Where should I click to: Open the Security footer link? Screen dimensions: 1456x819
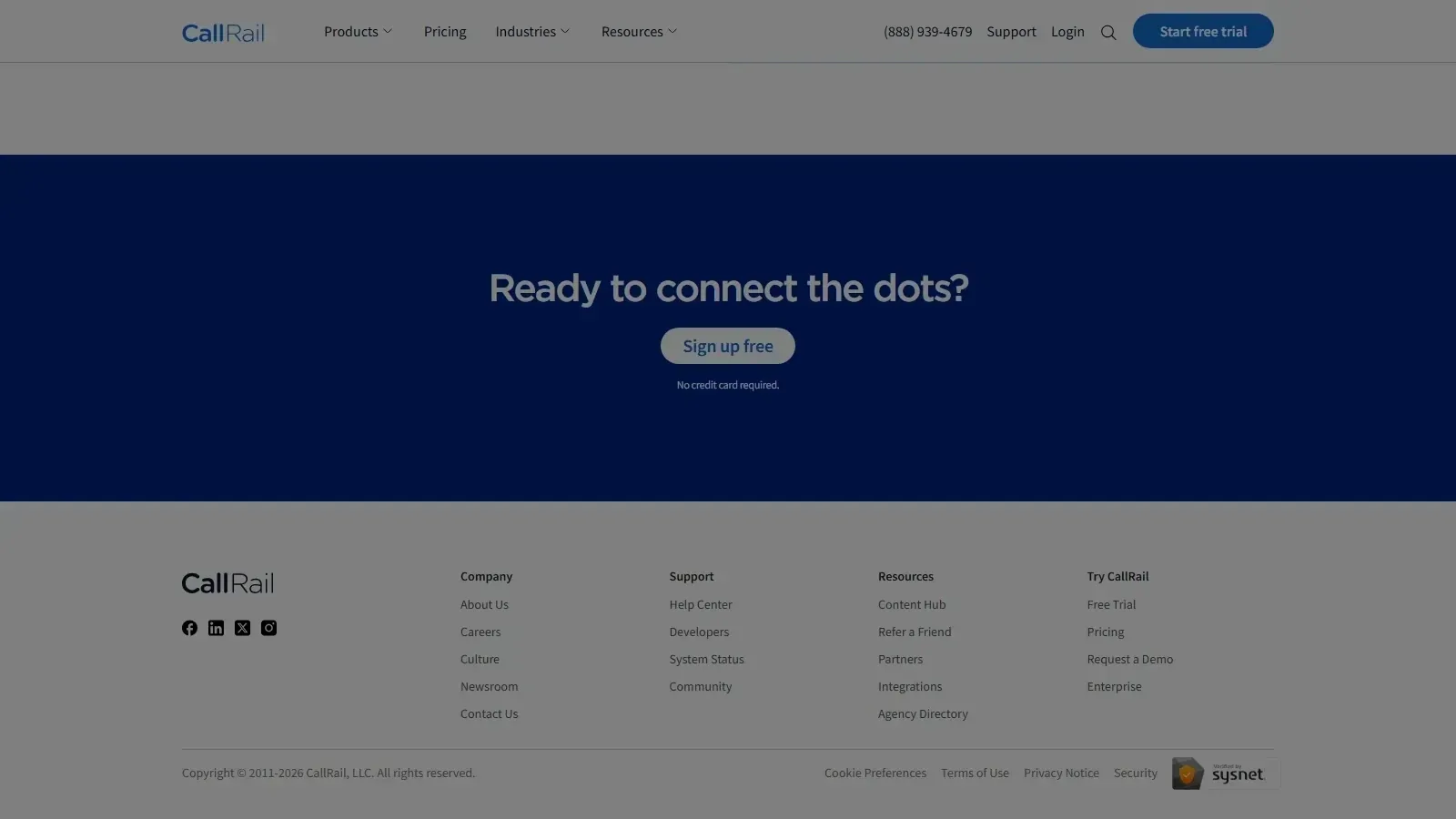coord(1136,773)
